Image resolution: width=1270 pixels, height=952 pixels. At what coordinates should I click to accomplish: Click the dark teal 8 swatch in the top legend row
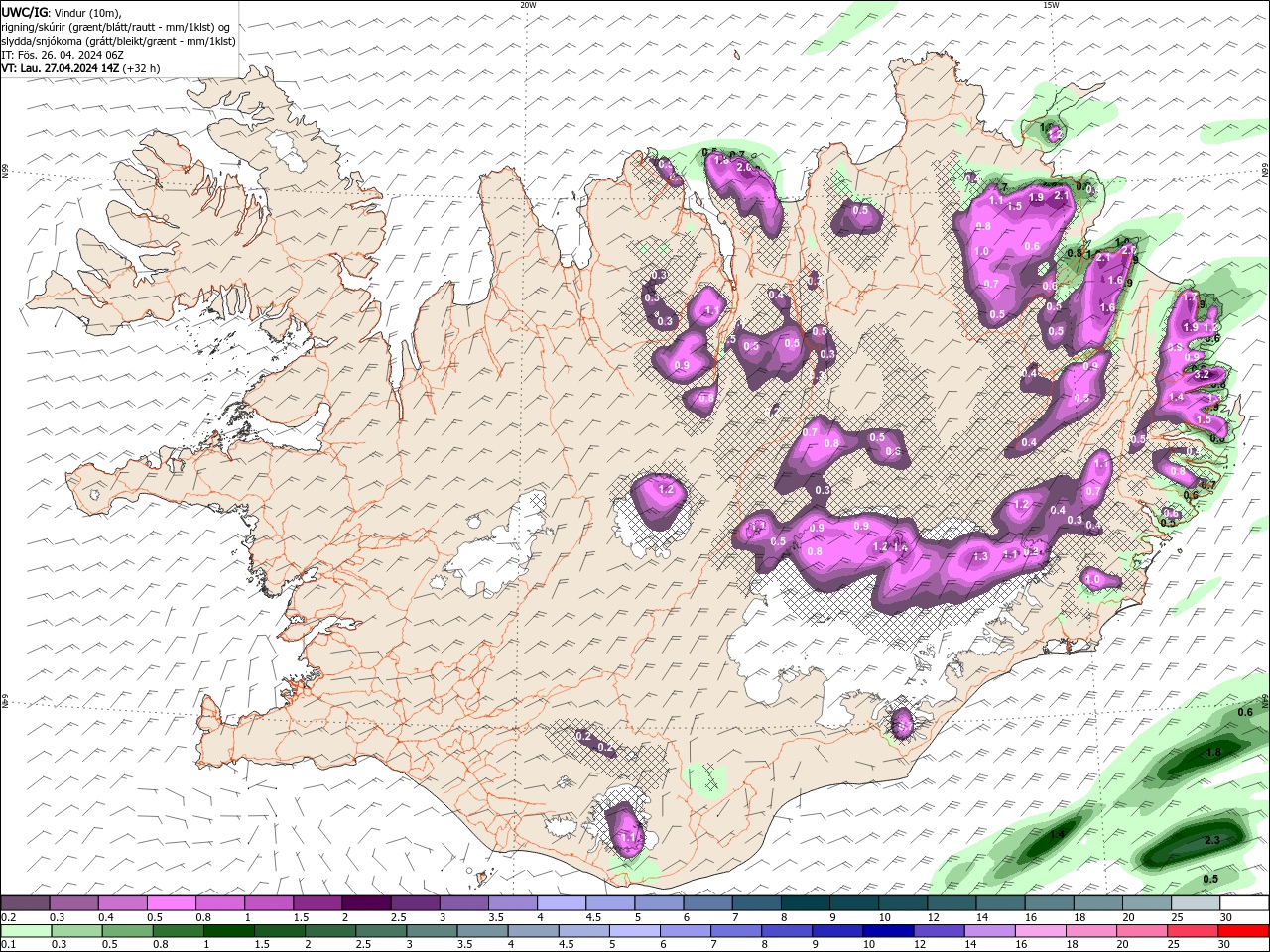[x=804, y=903]
